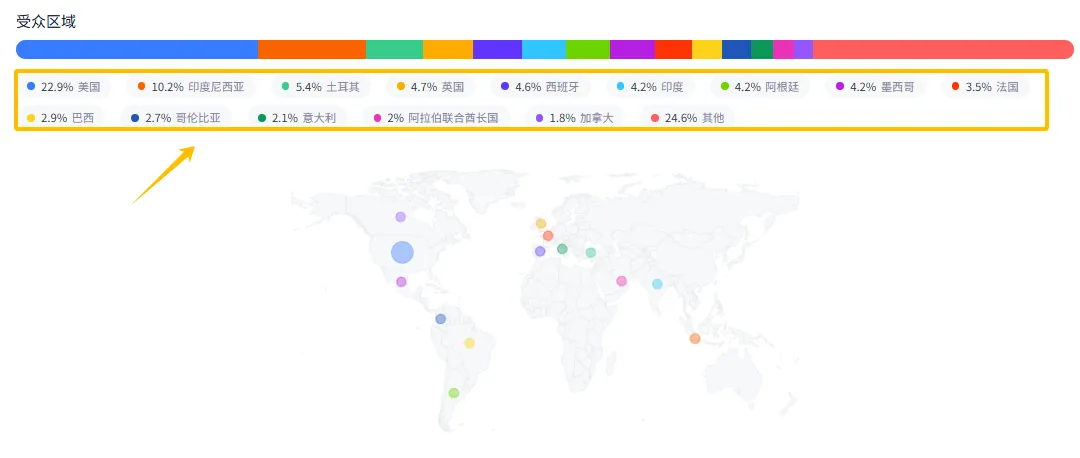Click the green Argentina map bubble
Image resolution: width=1080 pixels, height=458 pixels.
click(454, 393)
